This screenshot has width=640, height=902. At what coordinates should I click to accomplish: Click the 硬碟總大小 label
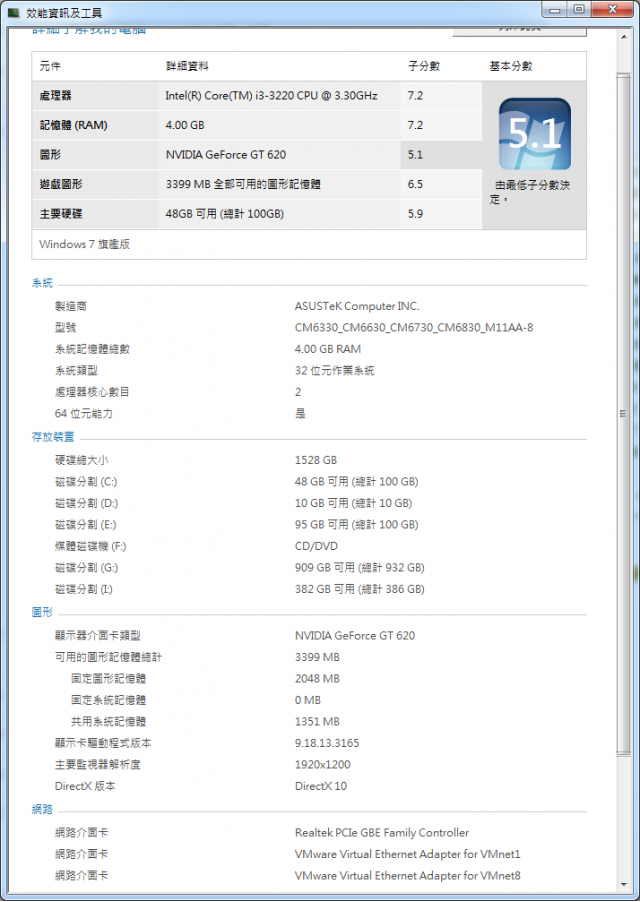[82, 460]
